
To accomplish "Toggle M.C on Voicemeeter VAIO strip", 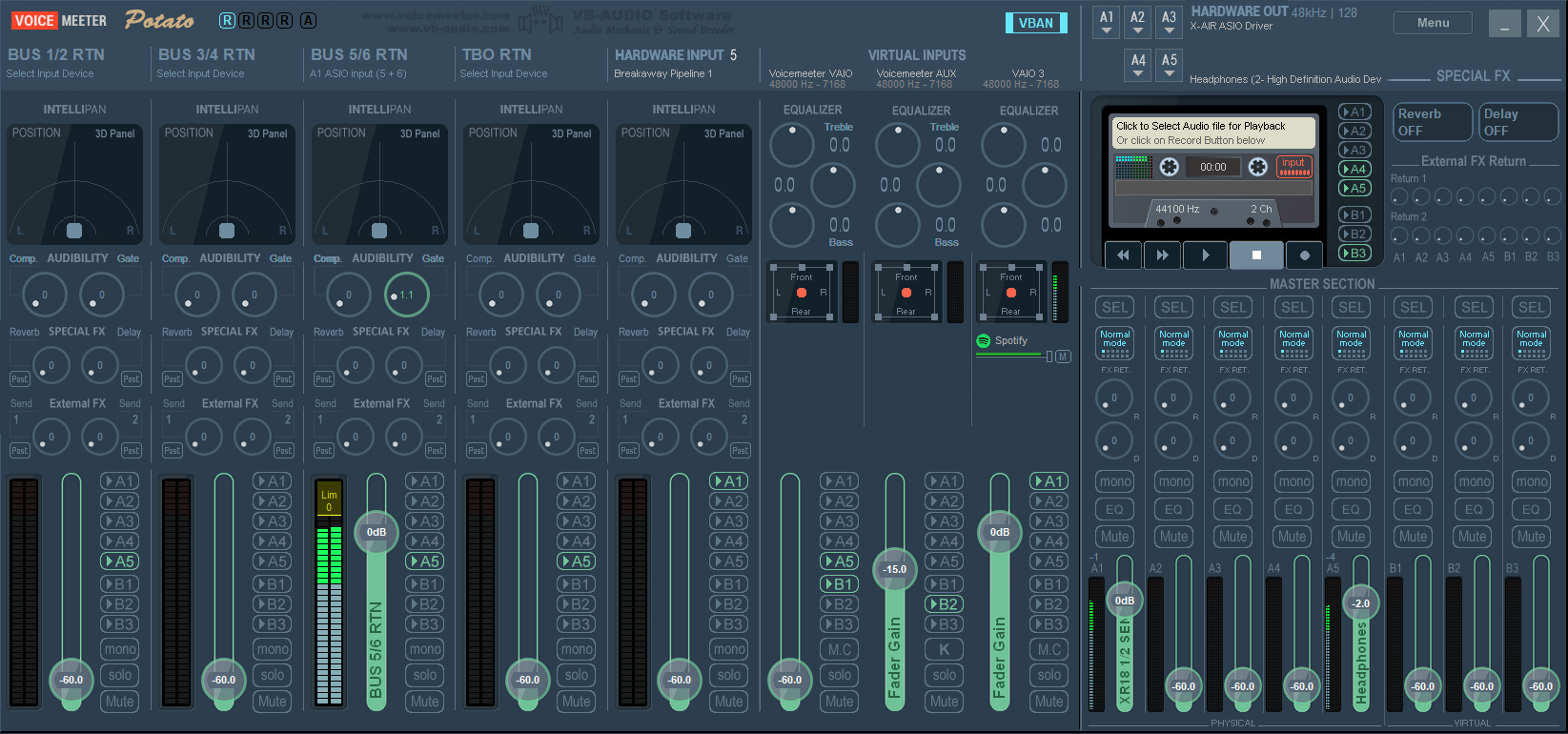I will (x=840, y=649).
